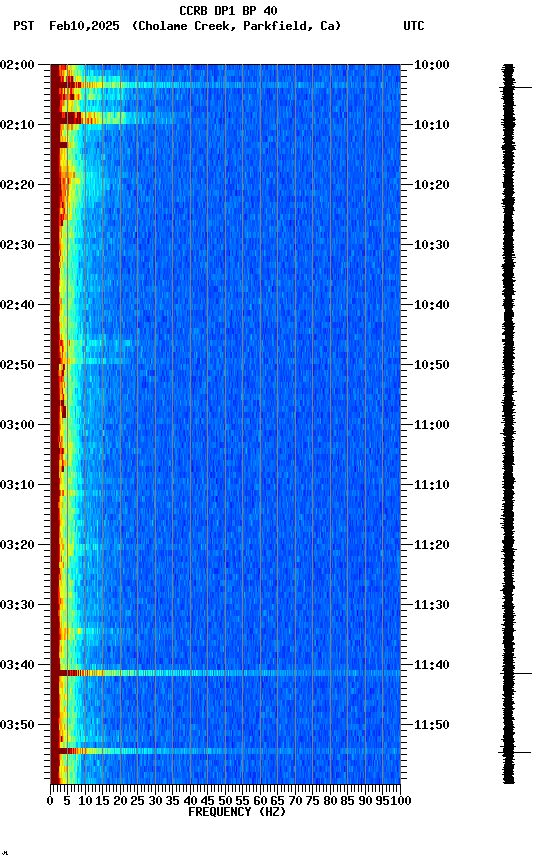Click the UTC time label 11:10
This screenshot has height=864, width=552.
(431, 485)
